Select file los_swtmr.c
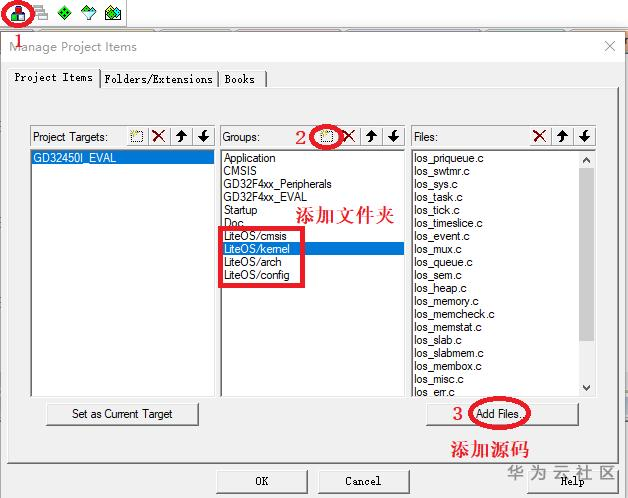 coord(496,171)
